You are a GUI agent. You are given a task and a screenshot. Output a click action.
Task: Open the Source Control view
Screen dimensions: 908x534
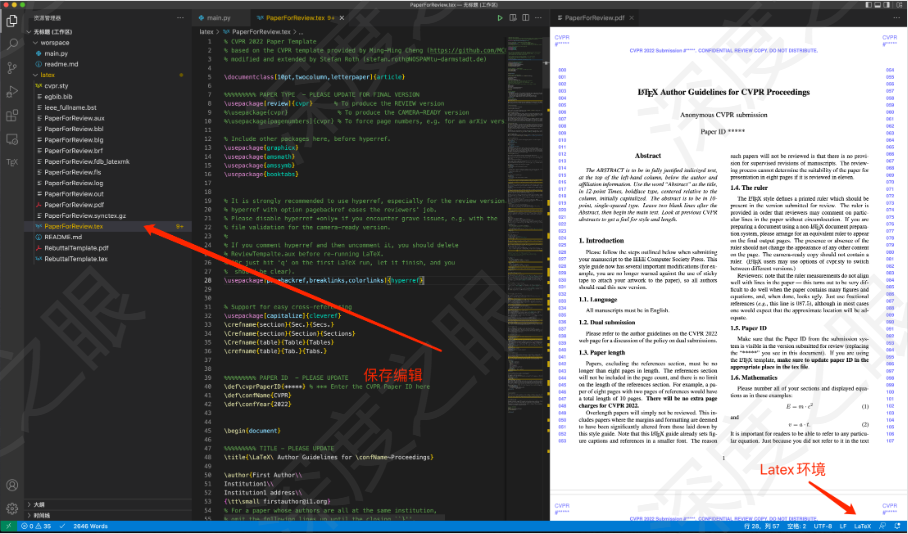(12, 68)
